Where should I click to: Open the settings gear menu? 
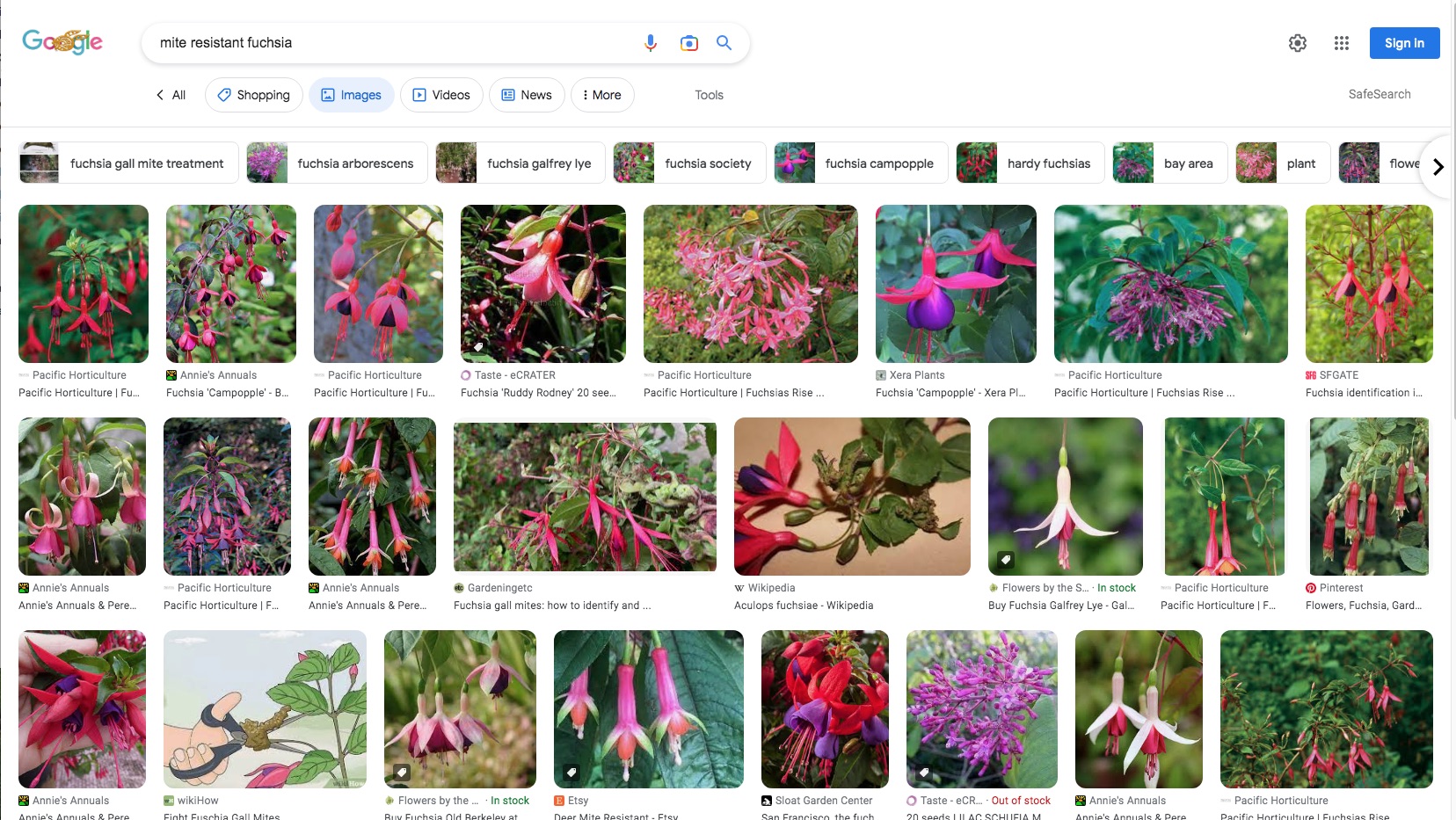(x=1297, y=43)
